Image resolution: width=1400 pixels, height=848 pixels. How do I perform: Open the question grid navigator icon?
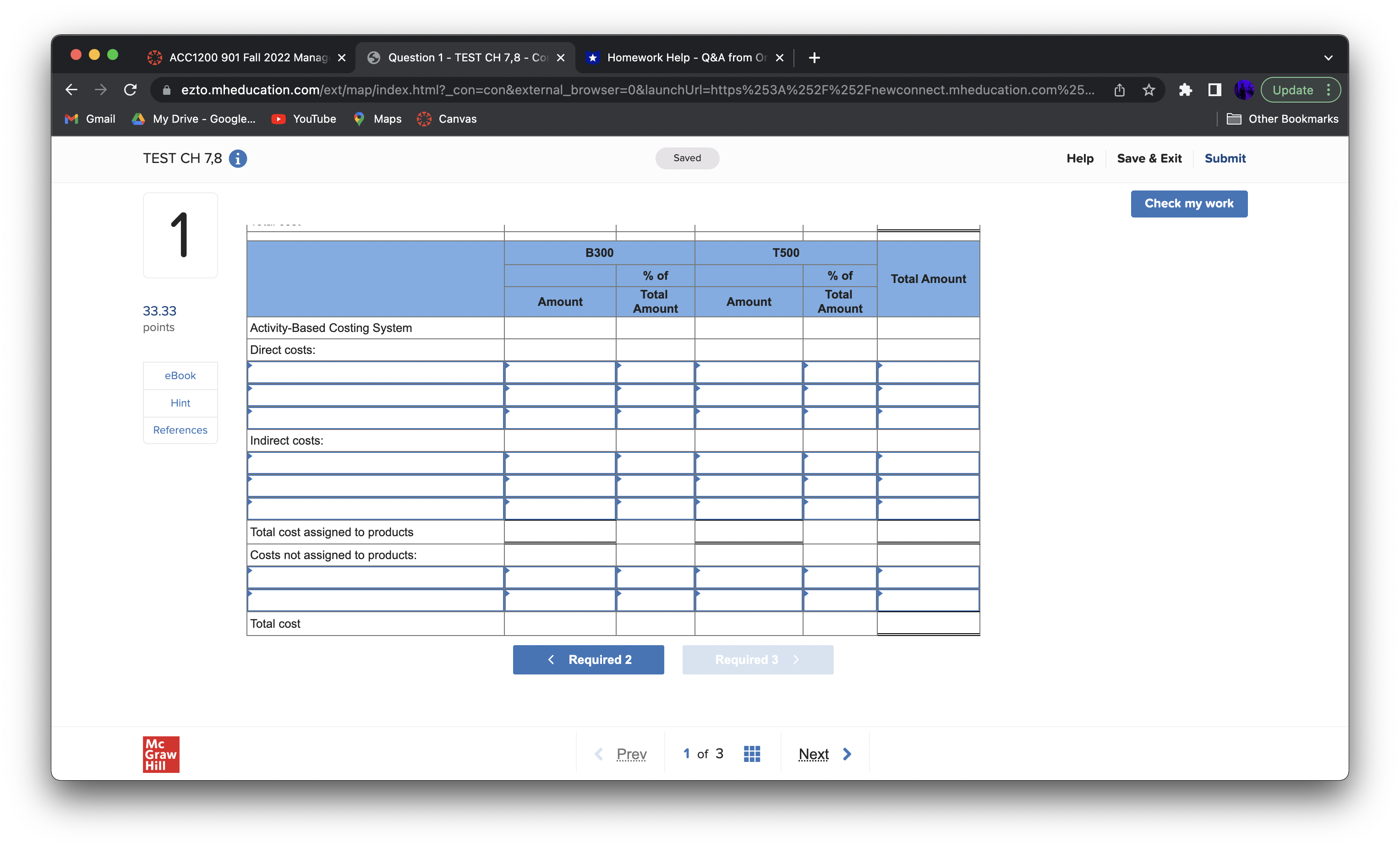pos(751,754)
